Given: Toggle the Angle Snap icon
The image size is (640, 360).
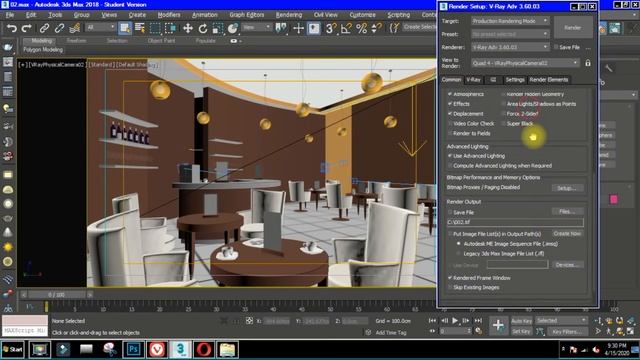Looking at the screenshot, I should click(x=346, y=28).
